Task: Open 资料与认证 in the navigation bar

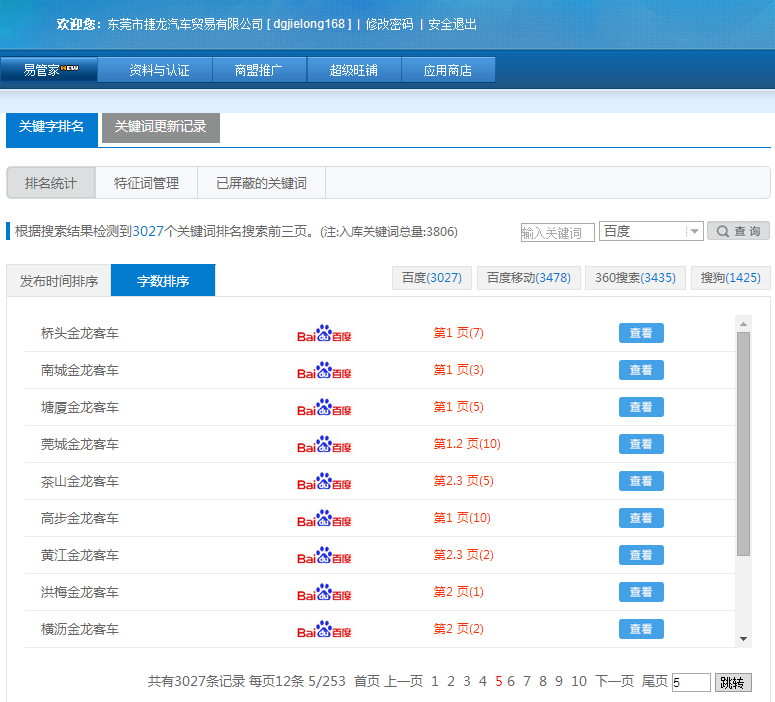Action: (x=159, y=70)
